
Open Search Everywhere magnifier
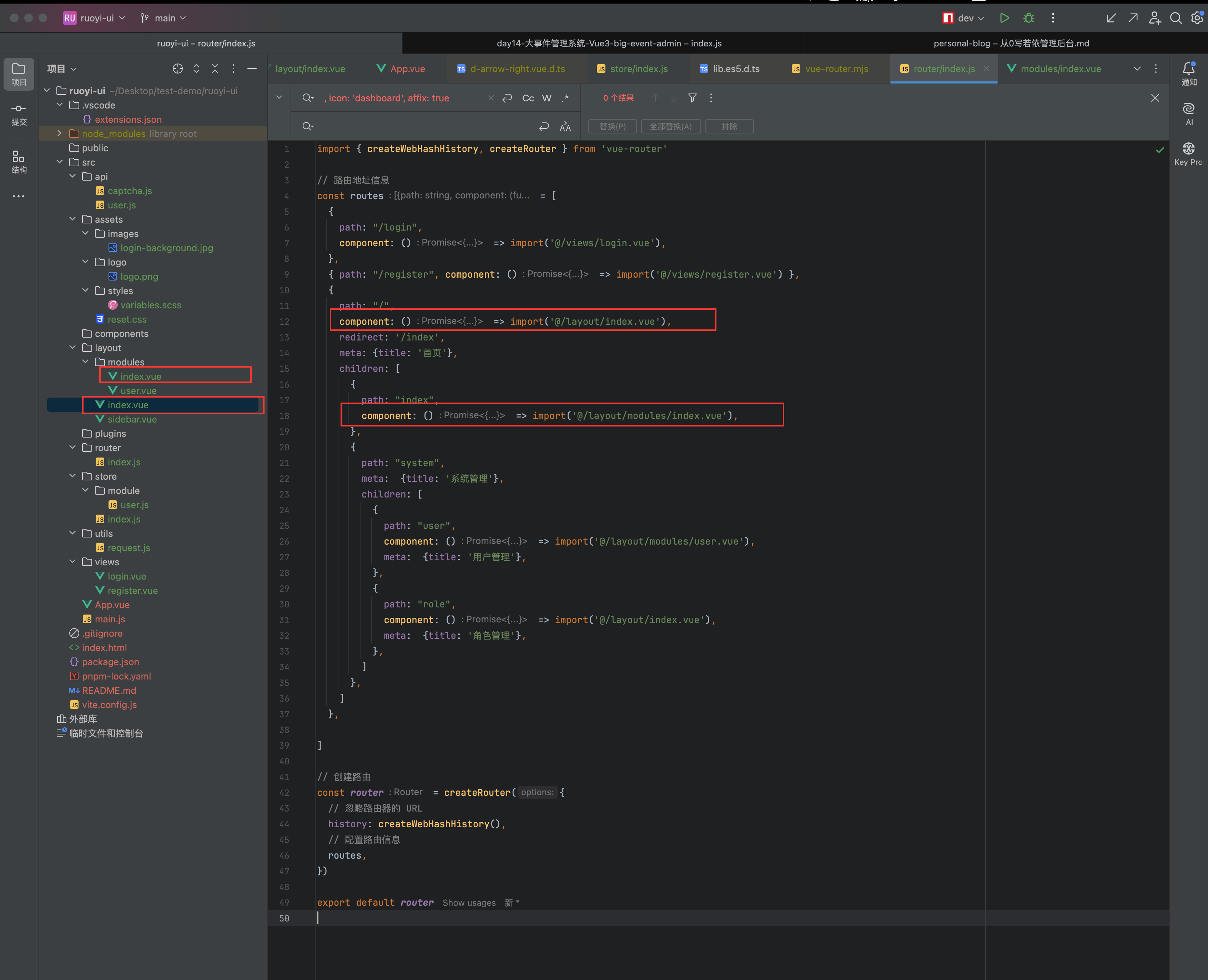coord(1176,18)
